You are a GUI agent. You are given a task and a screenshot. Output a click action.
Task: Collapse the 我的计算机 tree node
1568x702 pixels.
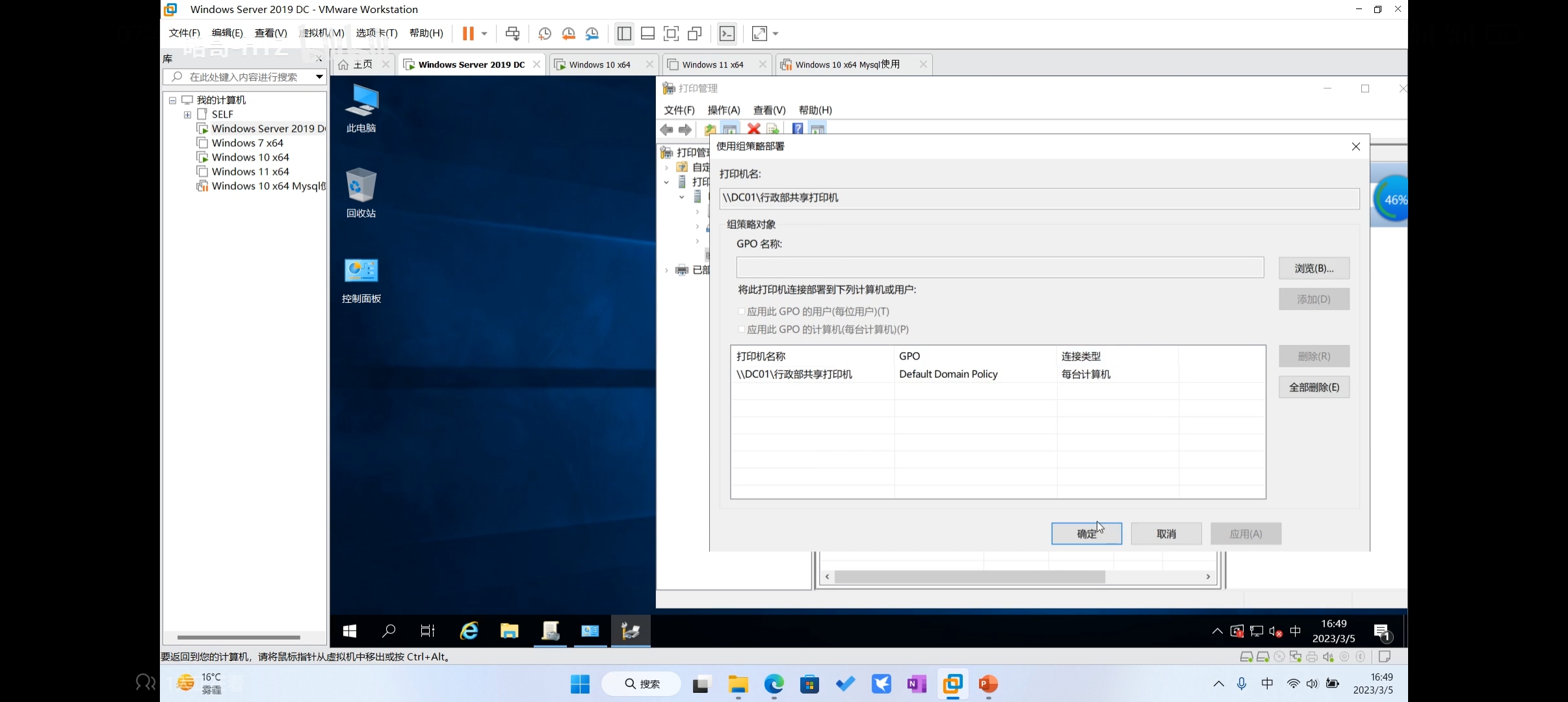tap(173, 100)
